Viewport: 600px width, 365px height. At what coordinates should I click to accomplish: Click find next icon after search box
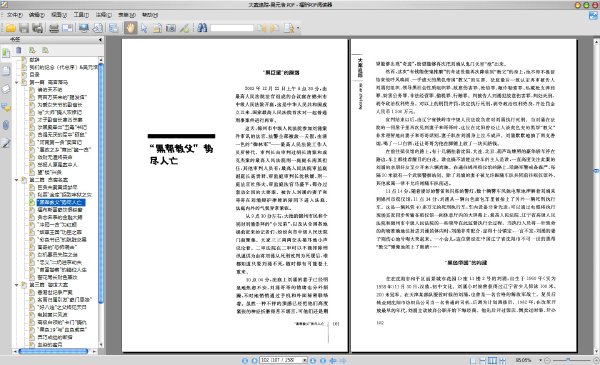coord(274,28)
